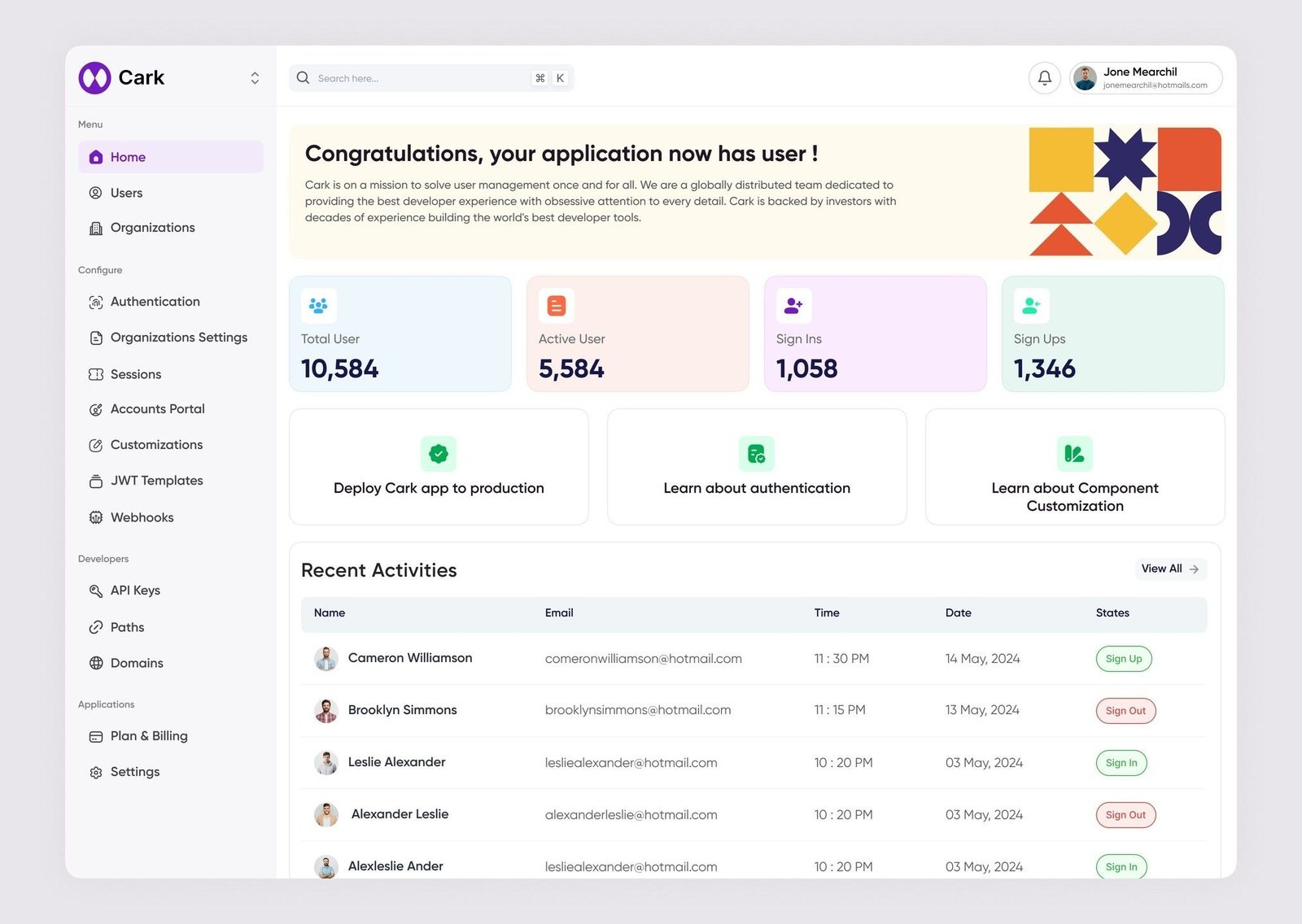Go to Authentication in the sidebar

(x=155, y=302)
